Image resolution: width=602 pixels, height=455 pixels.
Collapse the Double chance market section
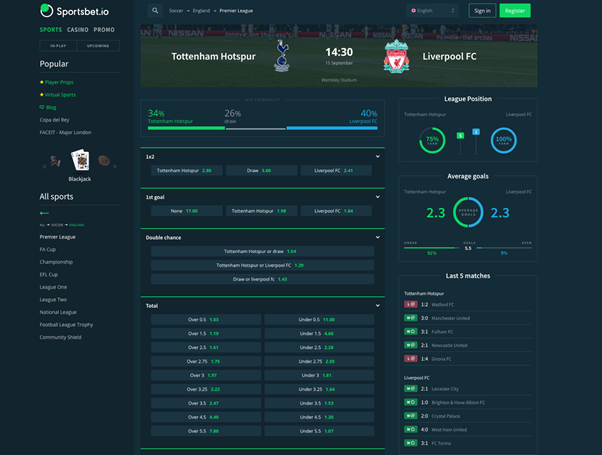[377, 238]
